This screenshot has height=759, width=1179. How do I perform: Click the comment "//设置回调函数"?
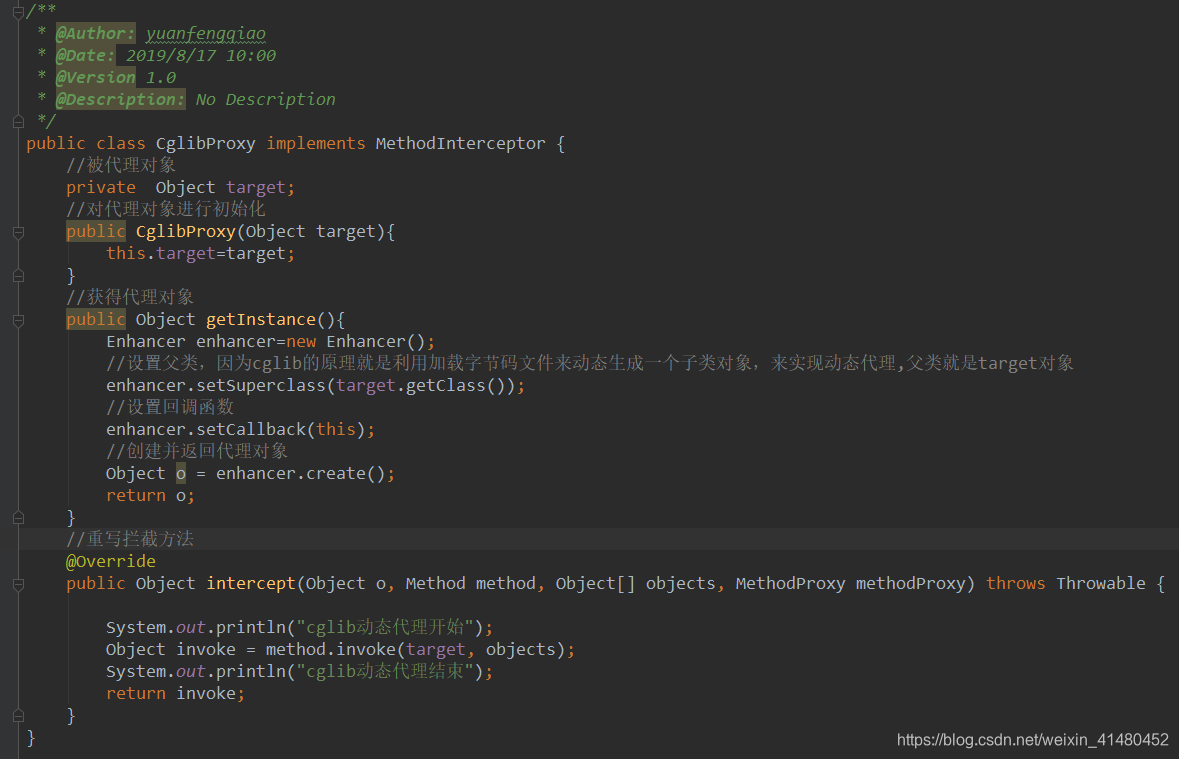170,408
